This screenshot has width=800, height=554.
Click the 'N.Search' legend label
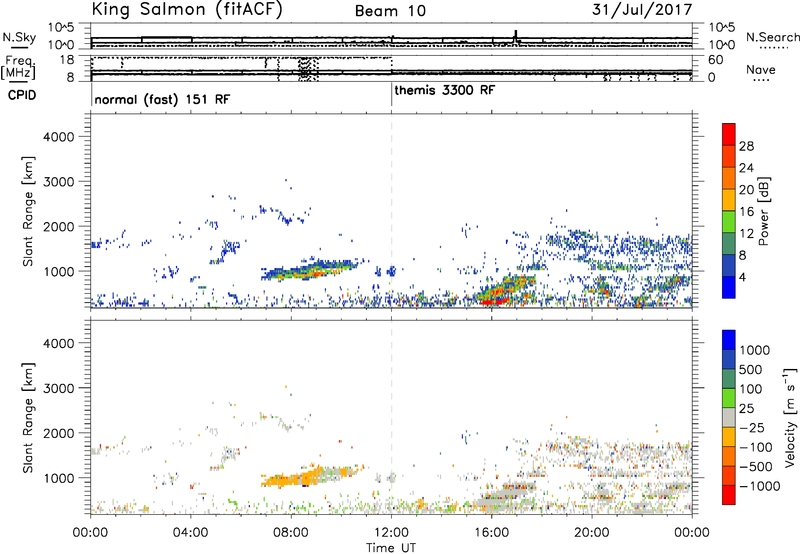point(773,37)
